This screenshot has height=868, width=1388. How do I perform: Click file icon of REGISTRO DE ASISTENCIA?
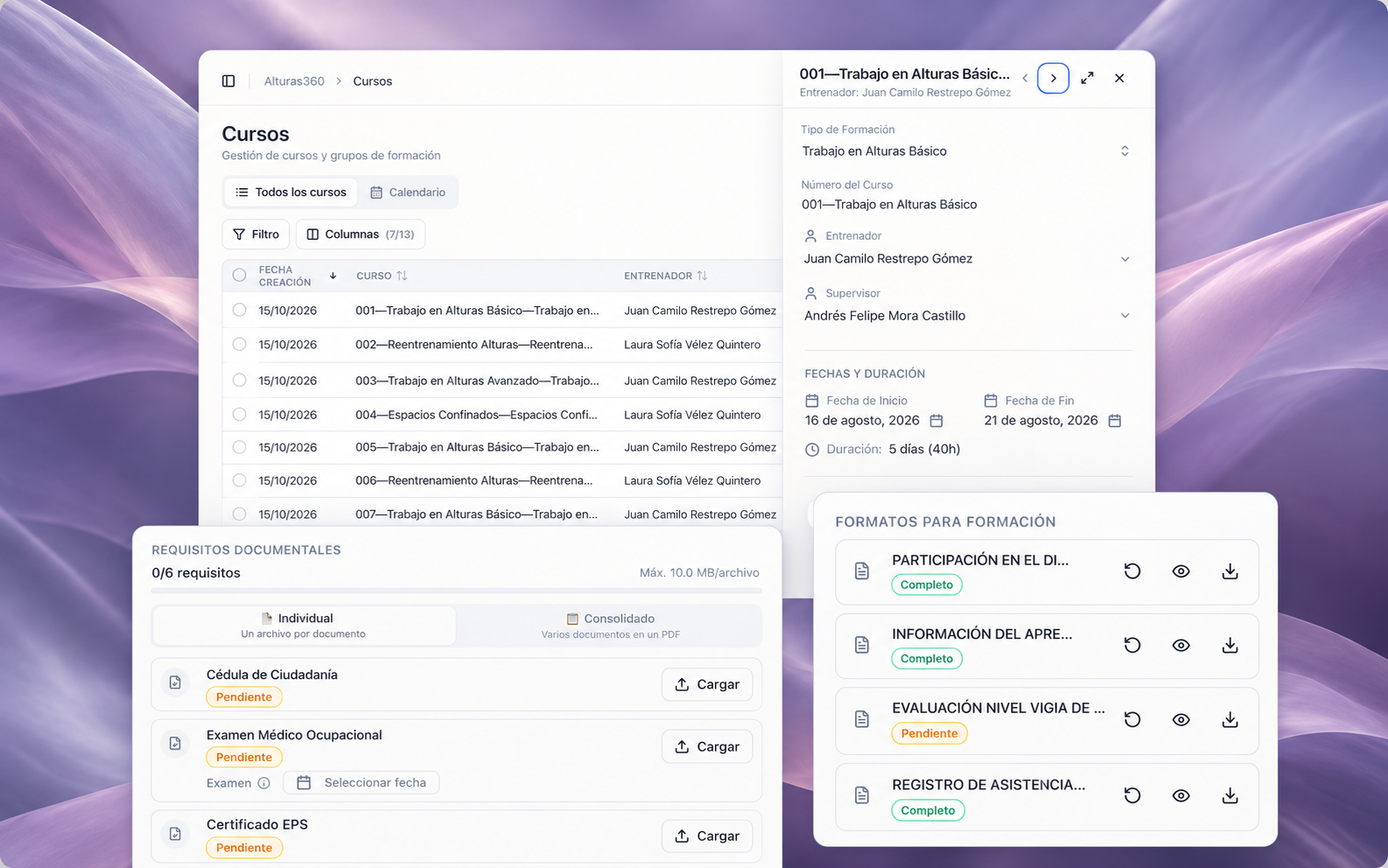(862, 795)
